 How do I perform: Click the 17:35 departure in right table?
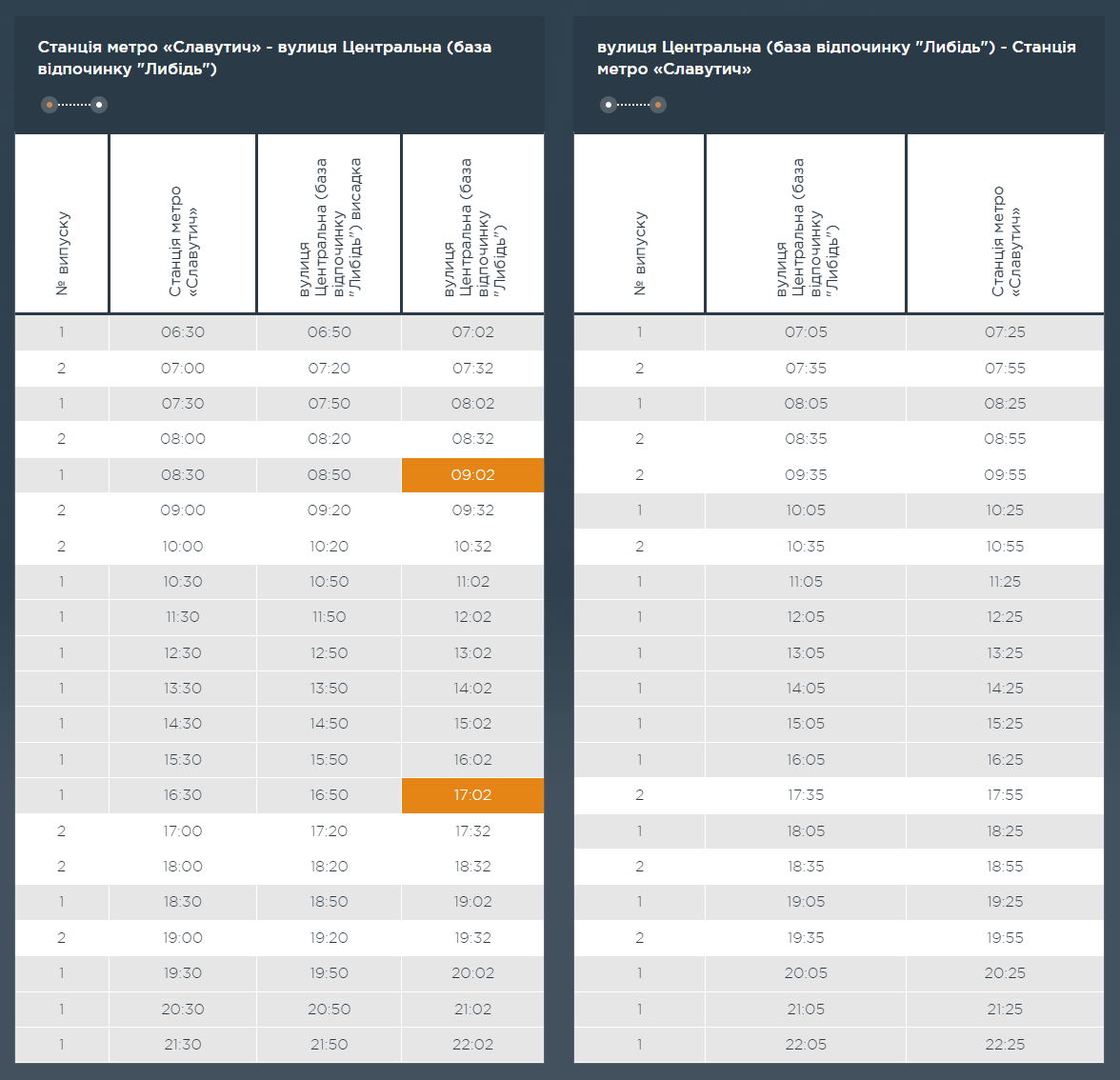(806, 795)
